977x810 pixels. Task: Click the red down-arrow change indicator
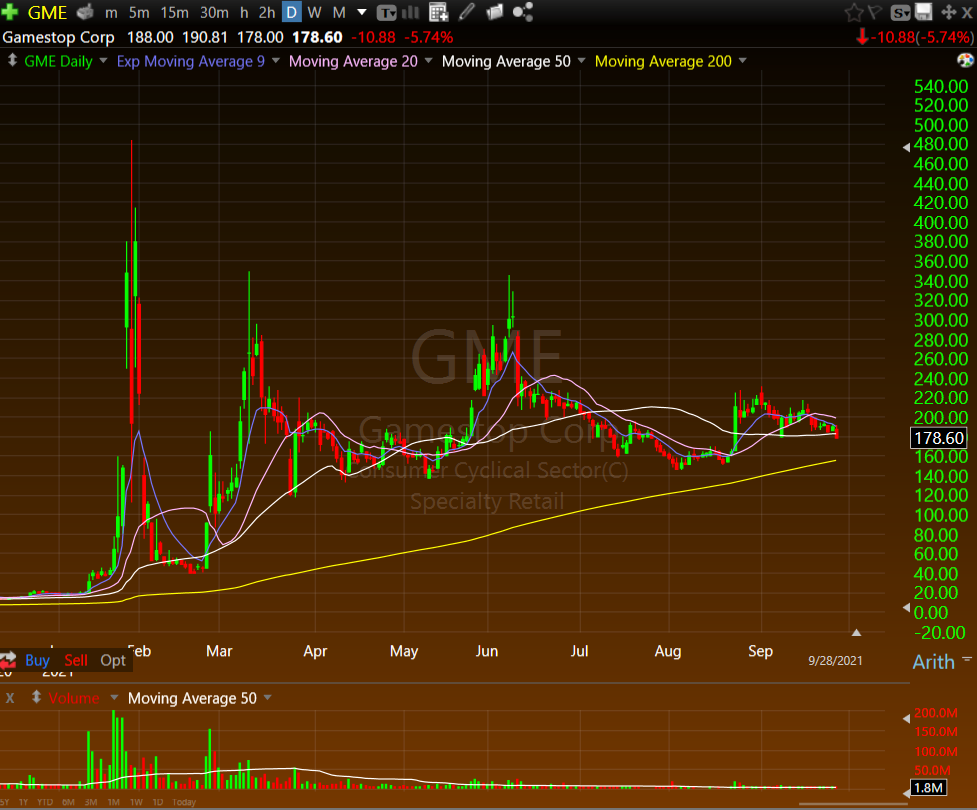(x=862, y=37)
